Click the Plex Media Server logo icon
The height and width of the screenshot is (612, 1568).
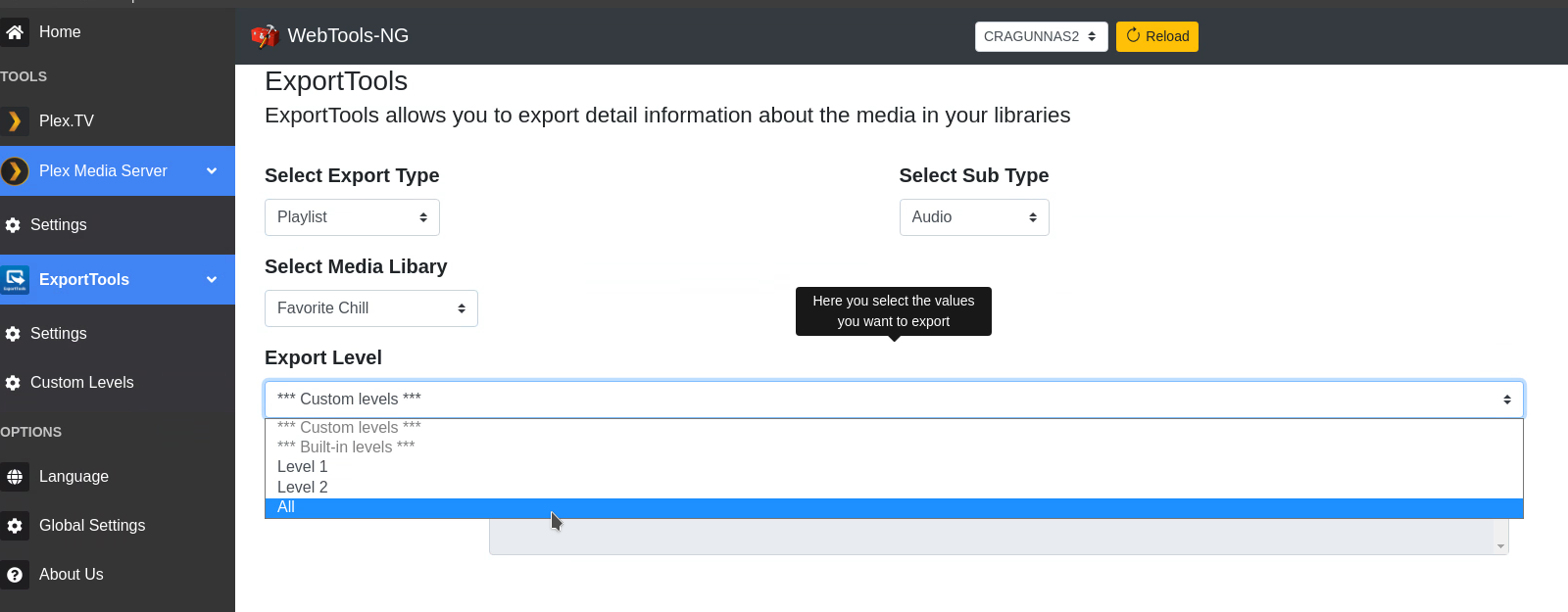pos(15,171)
